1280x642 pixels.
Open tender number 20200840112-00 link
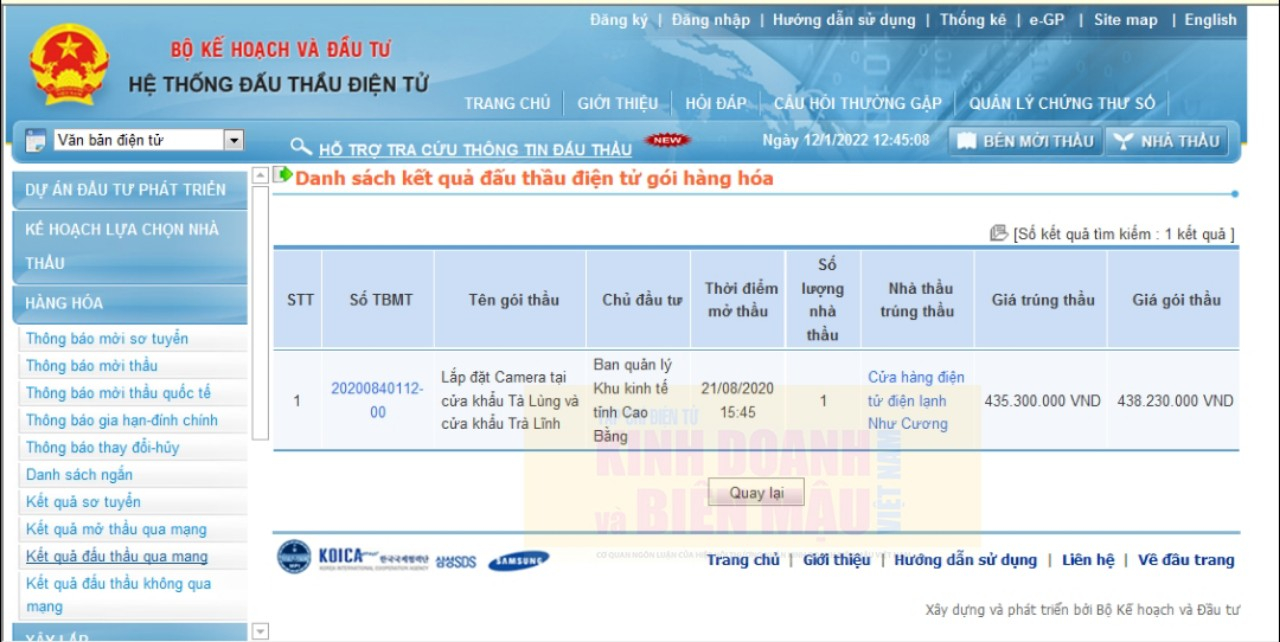(x=377, y=400)
